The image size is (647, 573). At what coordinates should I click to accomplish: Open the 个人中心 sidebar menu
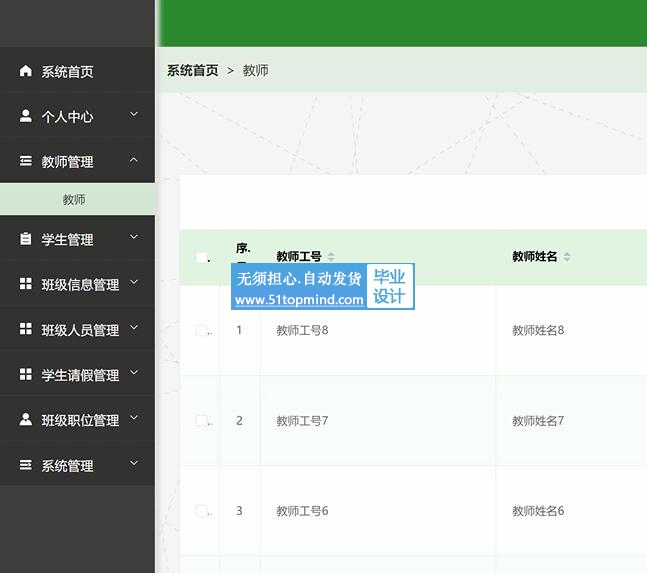[x=77, y=116]
